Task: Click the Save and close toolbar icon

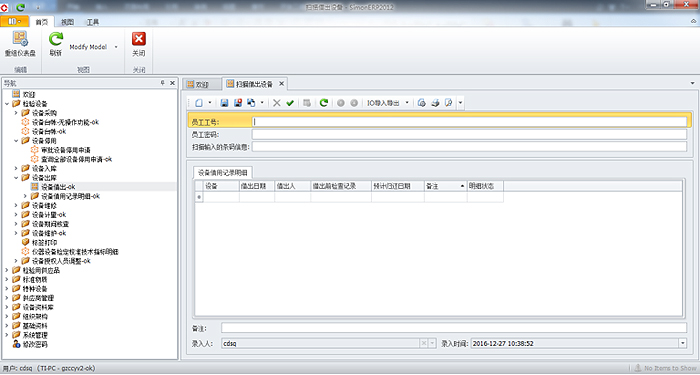Action: click(x=238, y=103)
